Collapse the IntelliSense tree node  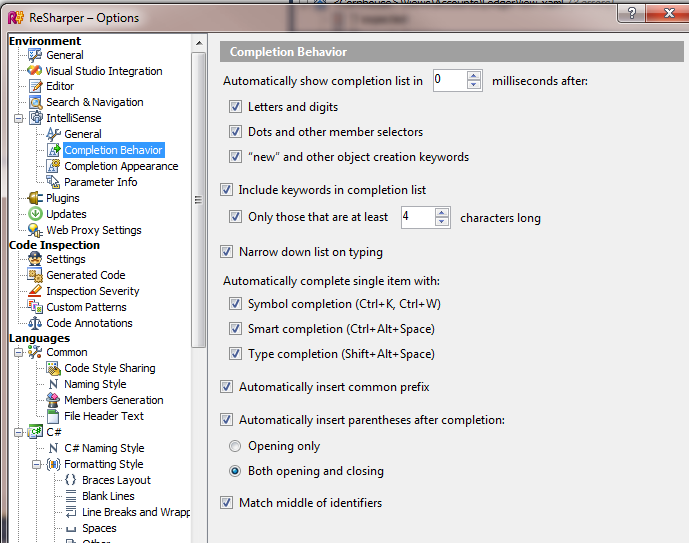(18, 118)
